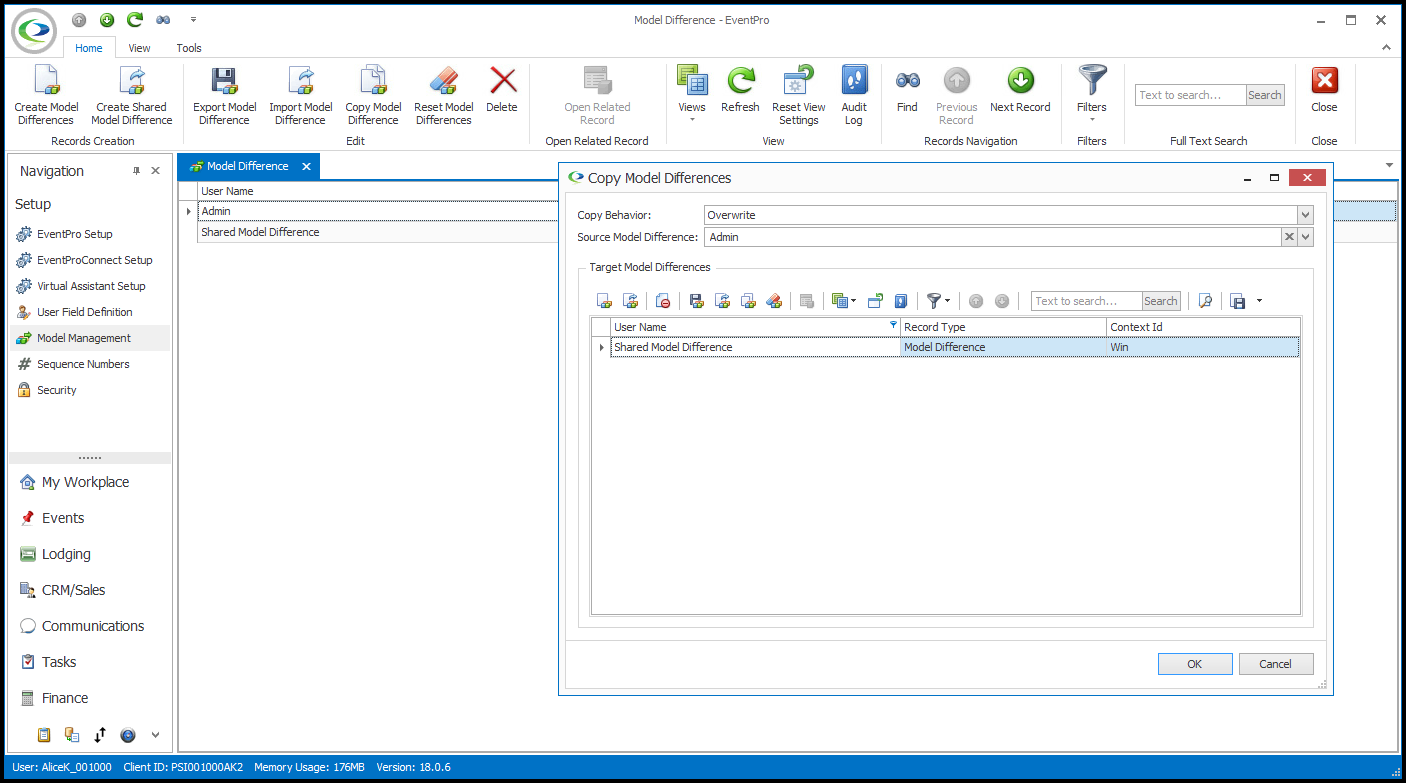Open Security in navigation
Viewport: 1406px width, 783px height.
point(57,390)
